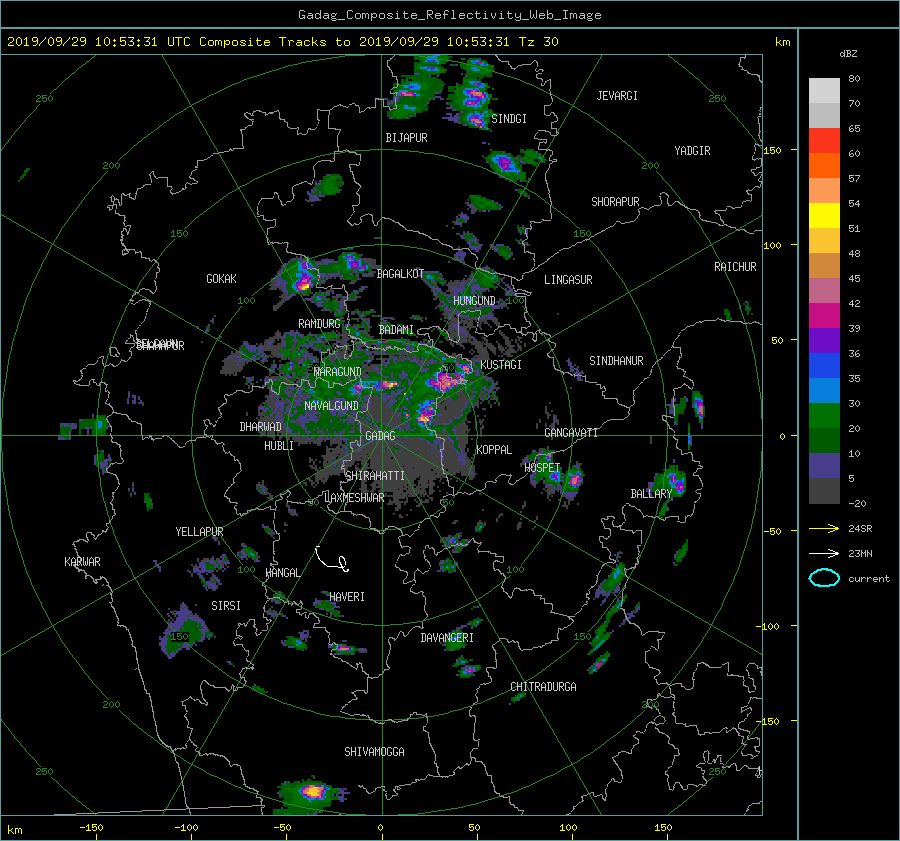Viewport: 900px width, 841px height.
Task: Click the RAICHUR city label
Action: click(x=735, y=267)
